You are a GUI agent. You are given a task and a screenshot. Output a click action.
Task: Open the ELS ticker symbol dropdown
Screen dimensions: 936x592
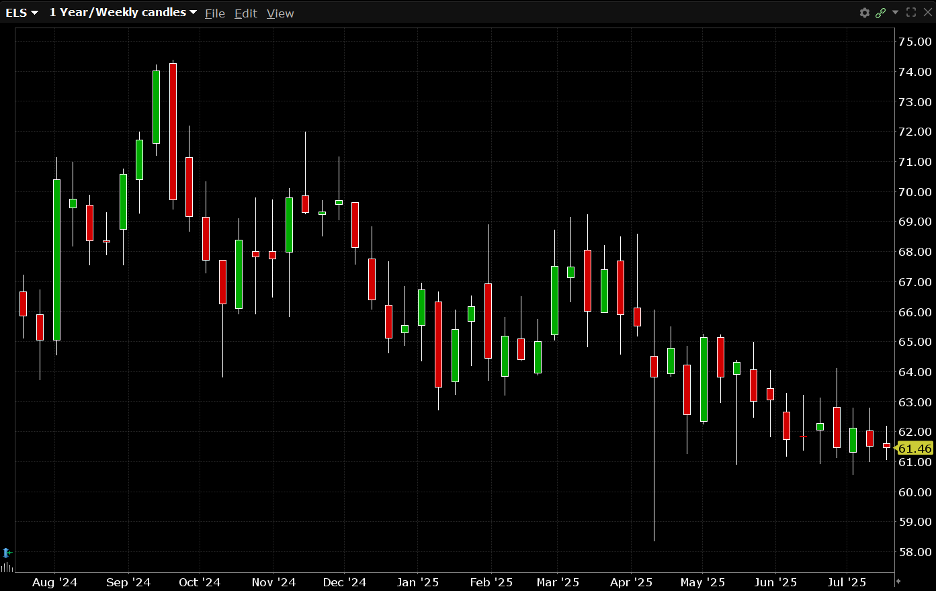click(x=22, y=13)
